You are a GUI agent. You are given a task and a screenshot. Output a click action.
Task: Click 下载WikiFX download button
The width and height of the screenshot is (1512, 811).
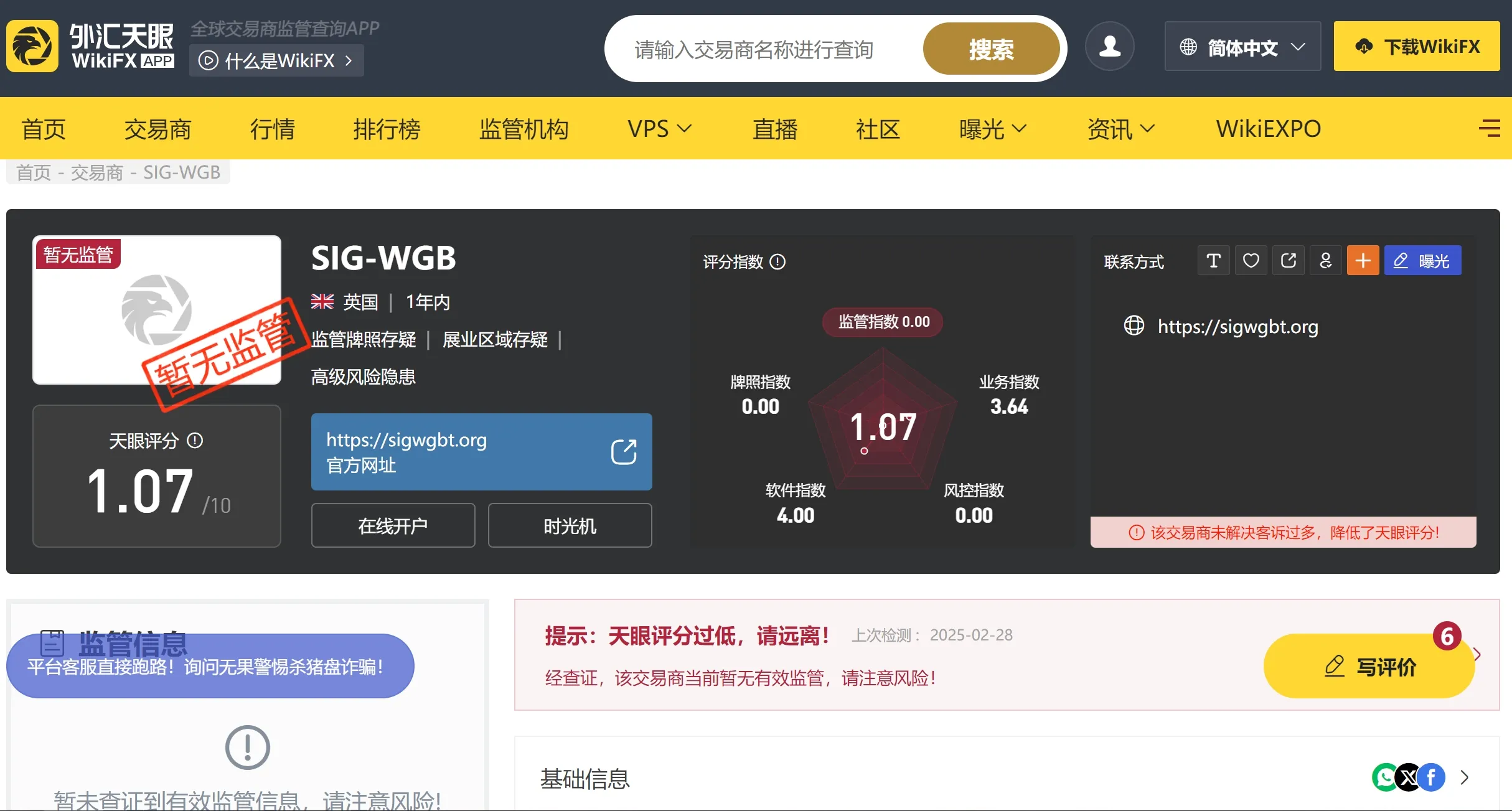1417,46
